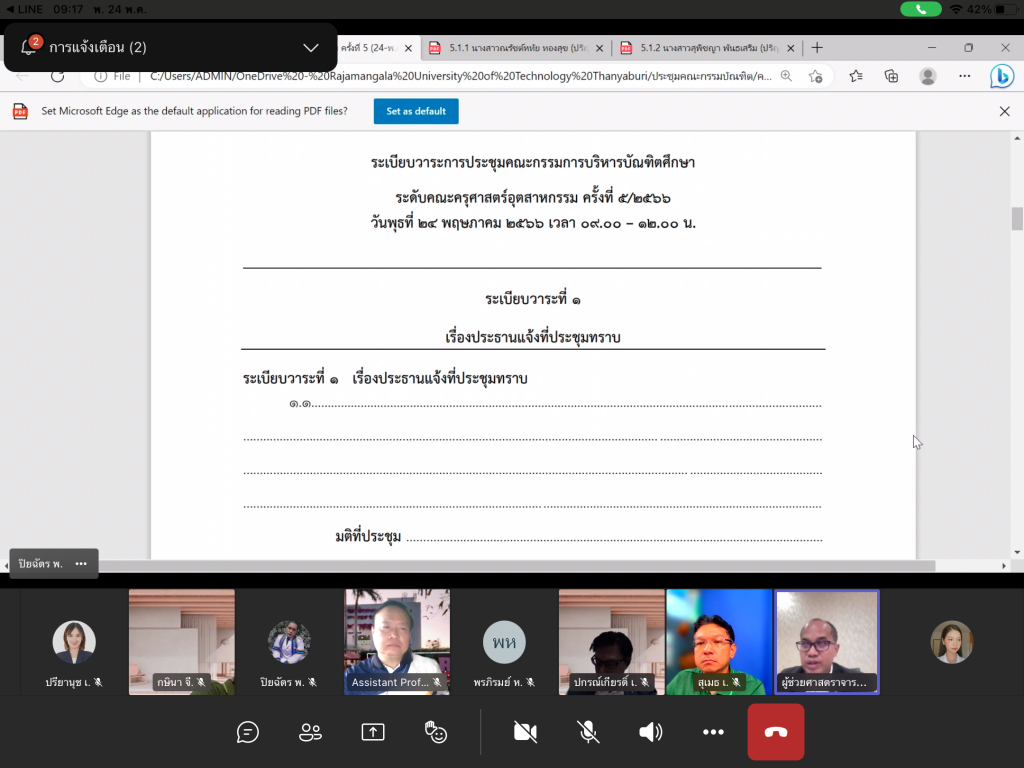Select the ผู้ช่วยศาสตราจาร... speaker tile

tap(827, 642)
